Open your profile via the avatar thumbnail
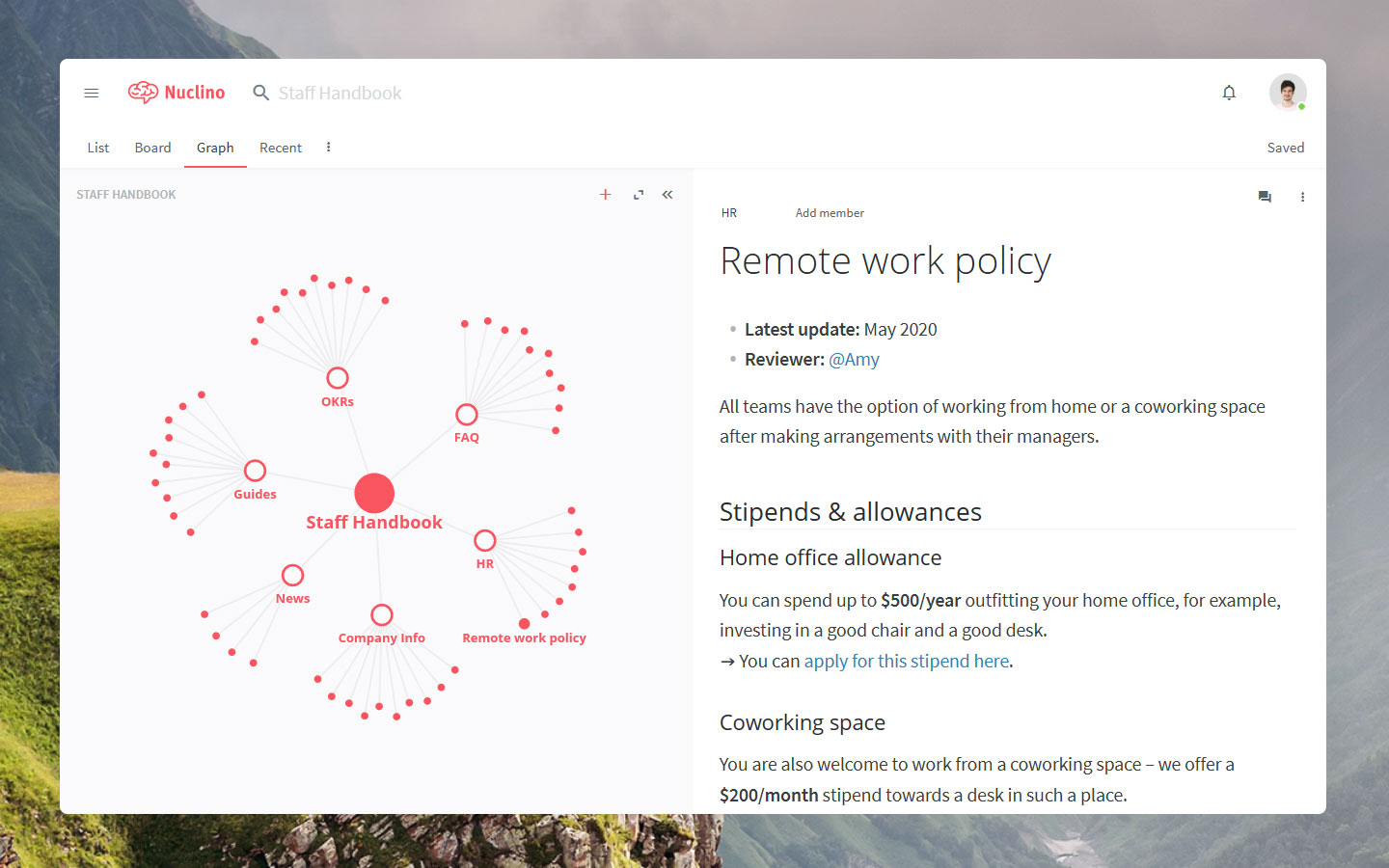 click(1287, 92)
